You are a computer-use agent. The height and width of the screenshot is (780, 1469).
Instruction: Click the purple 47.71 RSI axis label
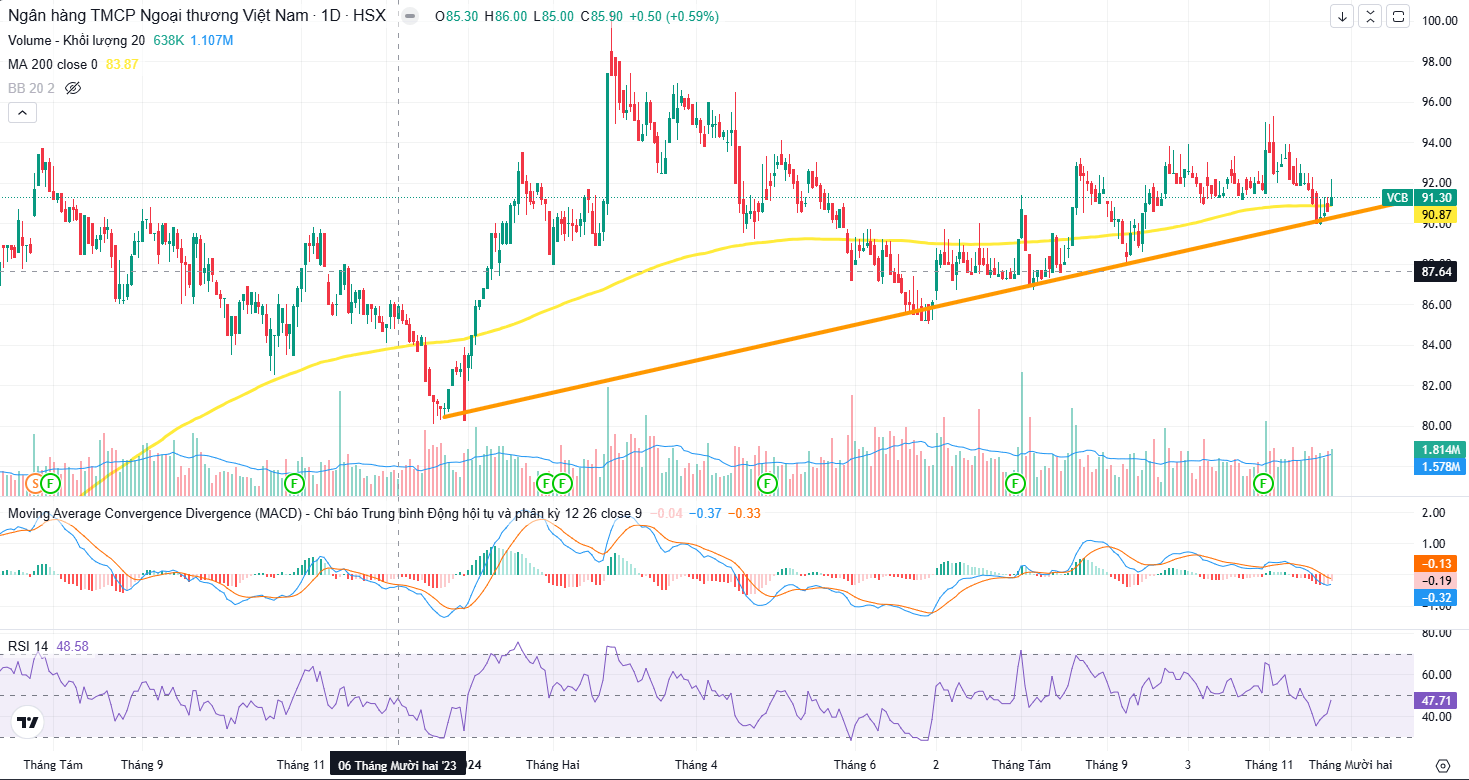1436,701
